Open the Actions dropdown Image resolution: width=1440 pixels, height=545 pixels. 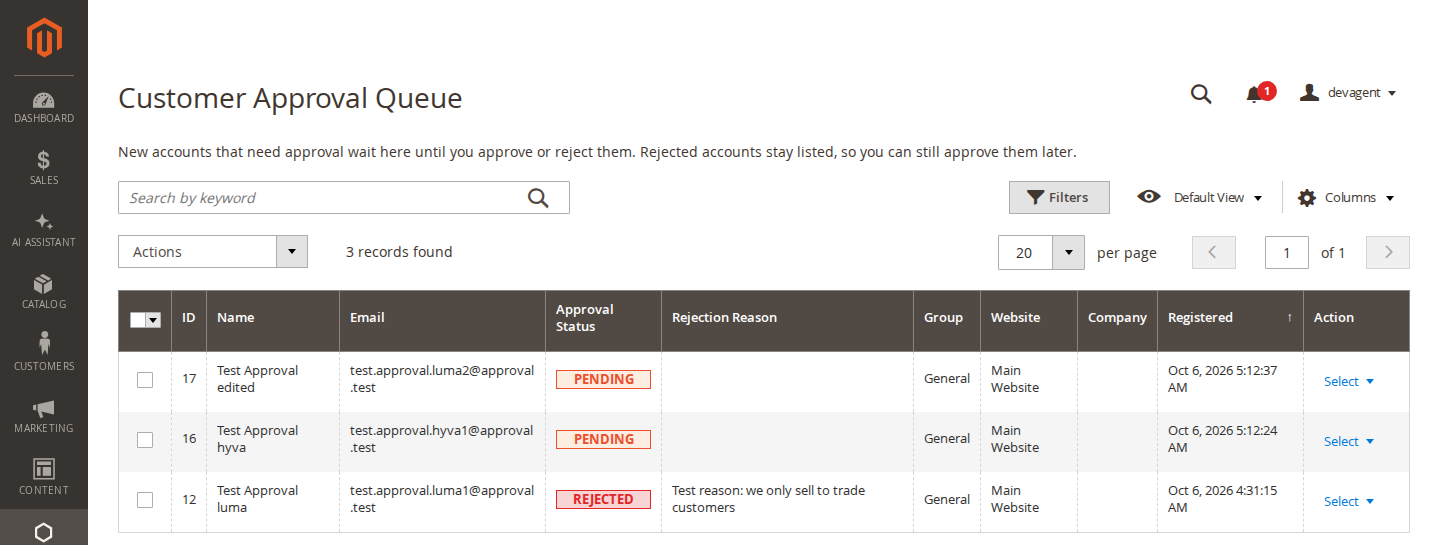[213, 252]
